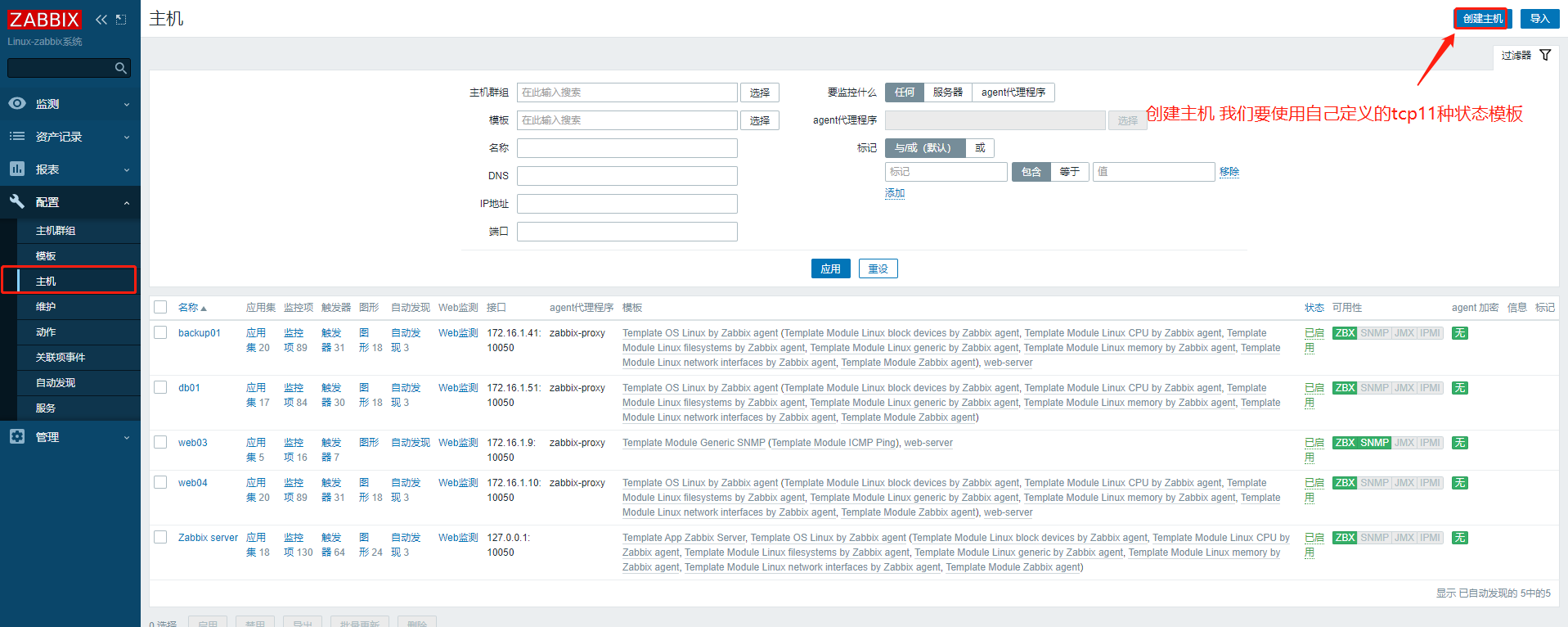This screenshot has height=627, width=1568.
Task: Click 选择 beside the 模板 field
Action: coord(759,120)
